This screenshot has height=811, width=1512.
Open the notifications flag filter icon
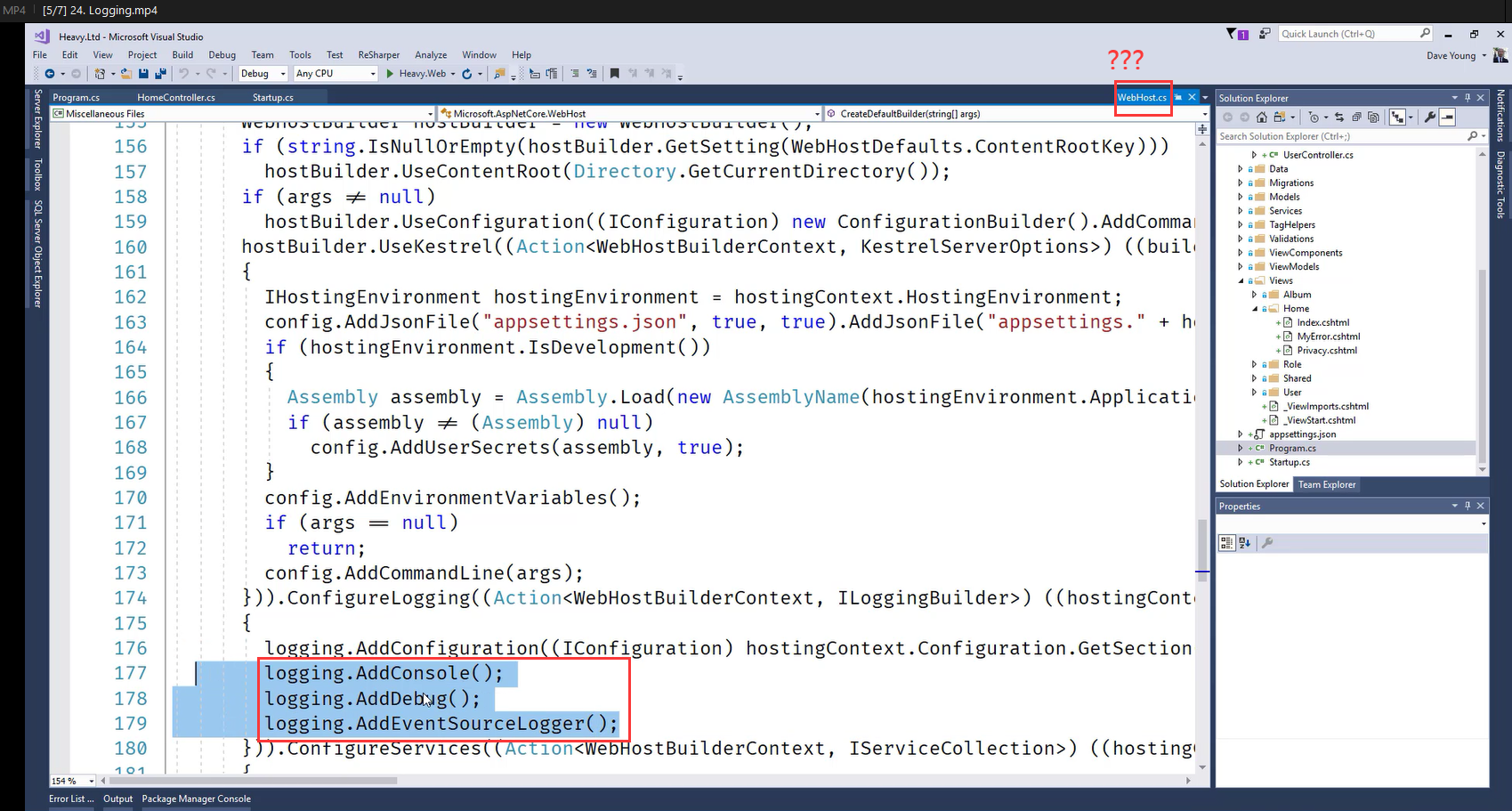click(x=1236, y=34)
